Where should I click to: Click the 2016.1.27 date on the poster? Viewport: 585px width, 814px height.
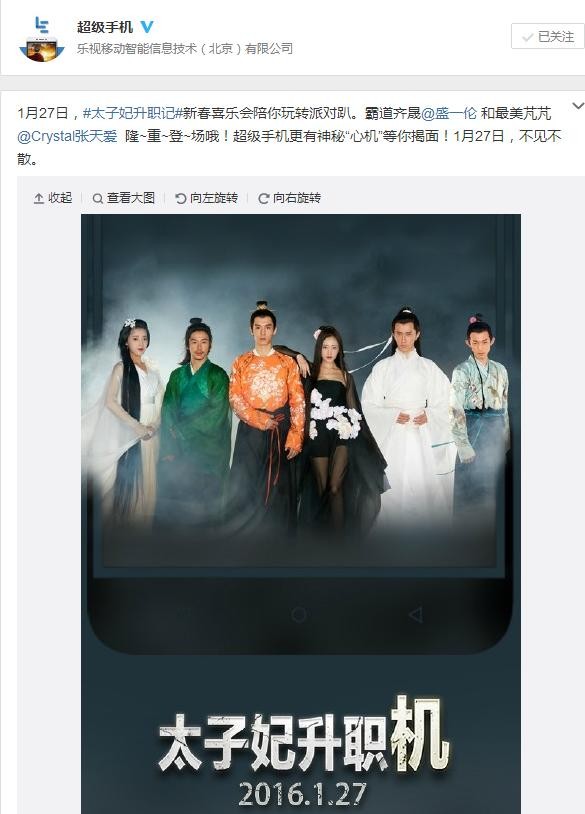click(x=303, y=794)
